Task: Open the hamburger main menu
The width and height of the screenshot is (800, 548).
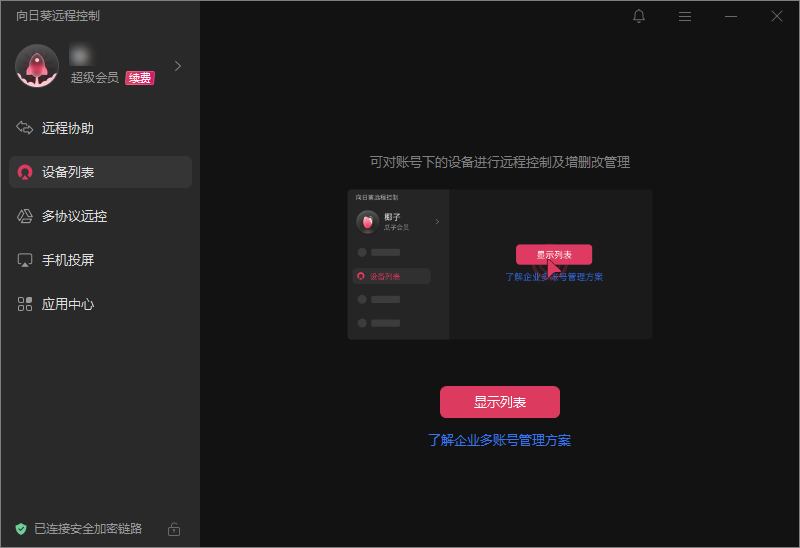Action: click(x=685, y=17)
